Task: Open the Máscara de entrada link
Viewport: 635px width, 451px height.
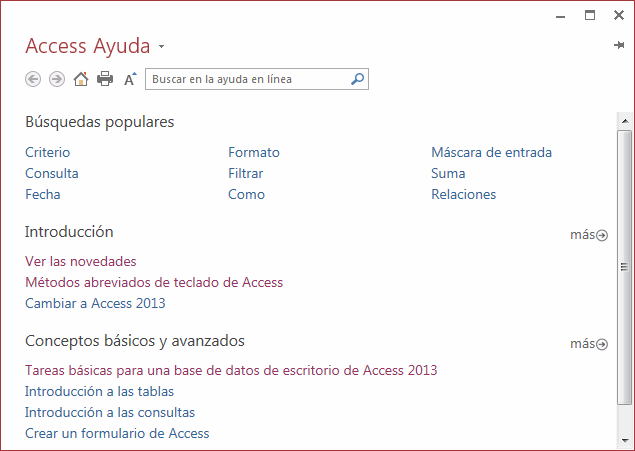Action: [491, 153]
